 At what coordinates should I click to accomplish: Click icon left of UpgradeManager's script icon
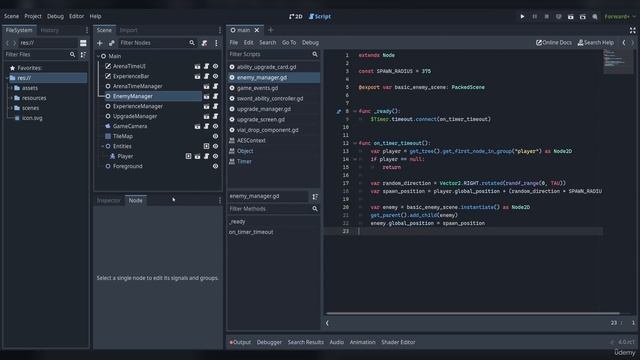point(207,116)
